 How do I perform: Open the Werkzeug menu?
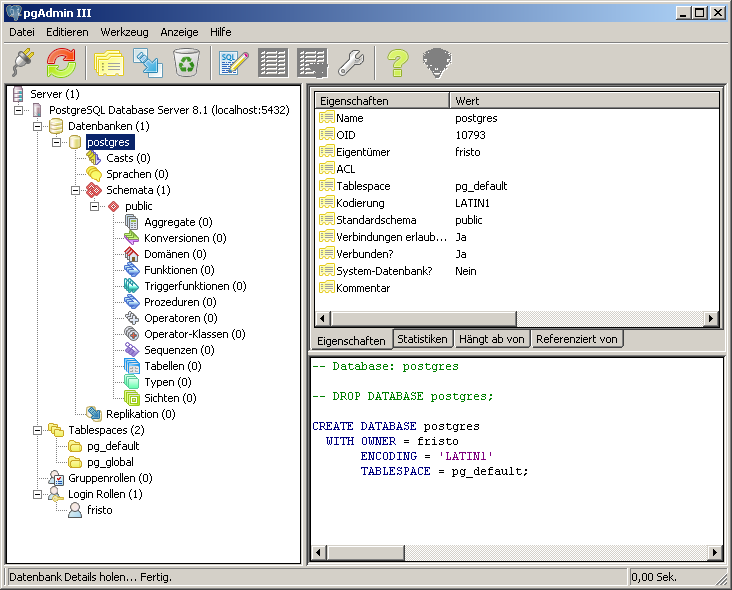(124, 32)
